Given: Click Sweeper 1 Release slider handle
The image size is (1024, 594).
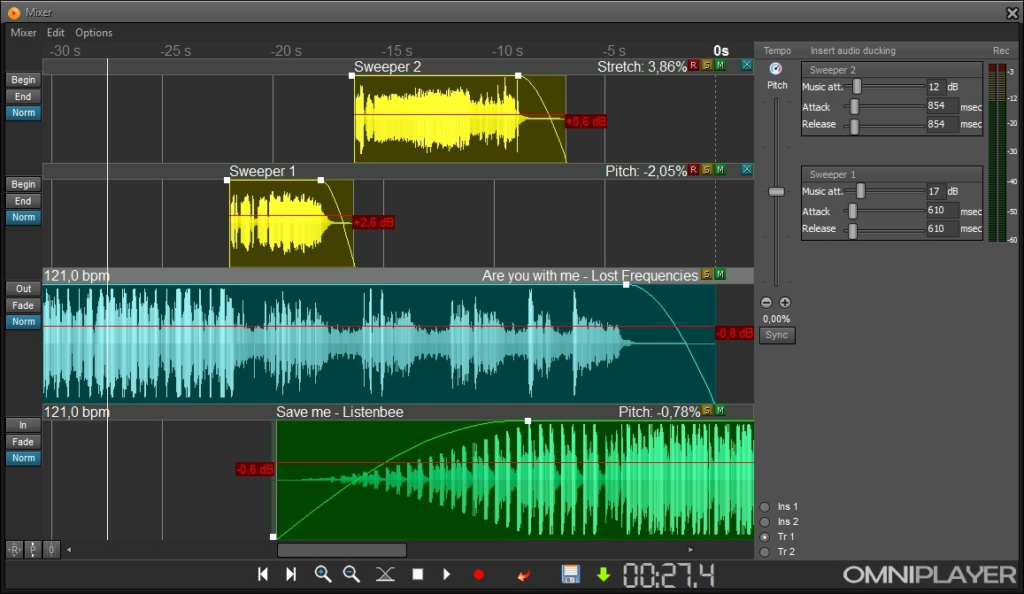Looking at the screenshot, I should tap(852, 230).
